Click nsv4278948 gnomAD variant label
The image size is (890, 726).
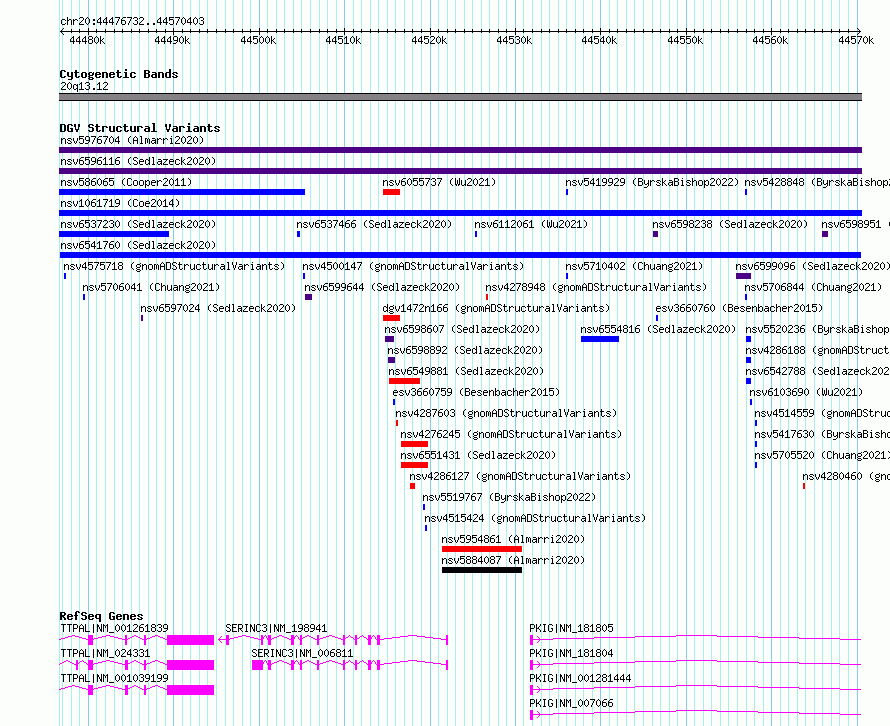click(597, 287)
